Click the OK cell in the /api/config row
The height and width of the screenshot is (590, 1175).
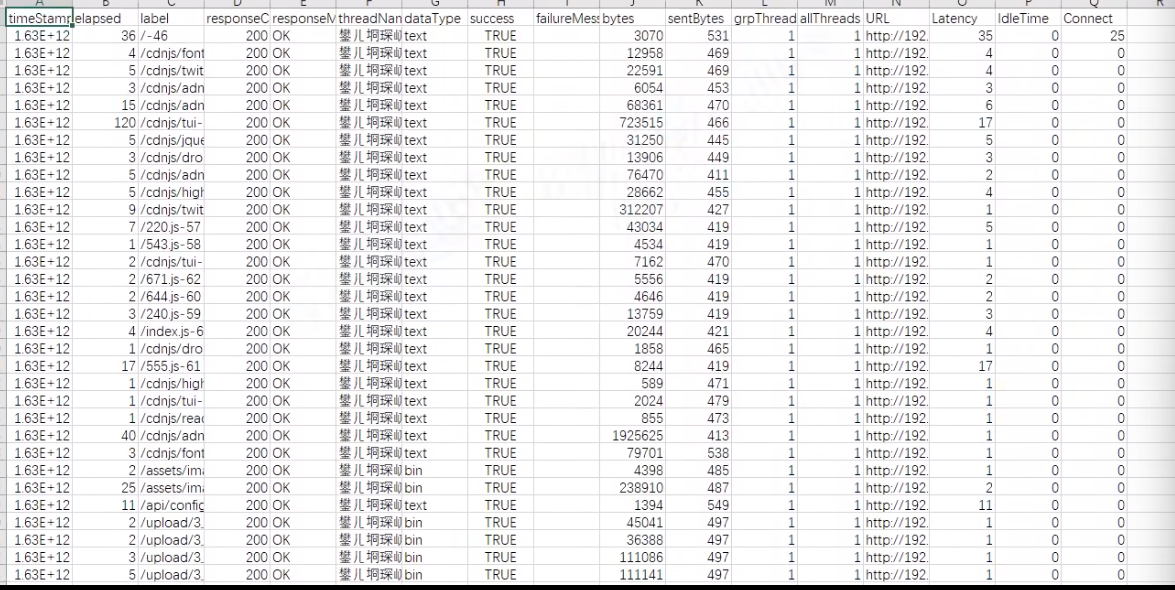pos(303,505)
